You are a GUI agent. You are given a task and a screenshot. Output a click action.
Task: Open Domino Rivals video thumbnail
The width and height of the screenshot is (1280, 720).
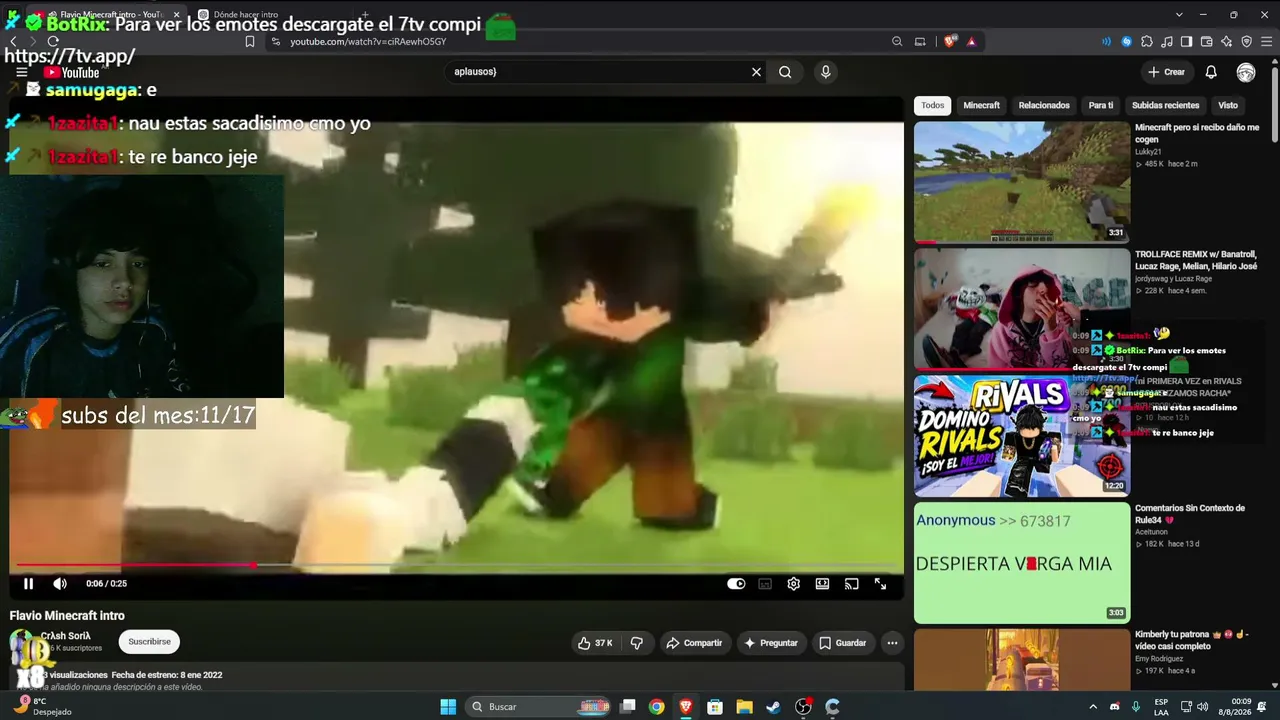click(1022, 436)
